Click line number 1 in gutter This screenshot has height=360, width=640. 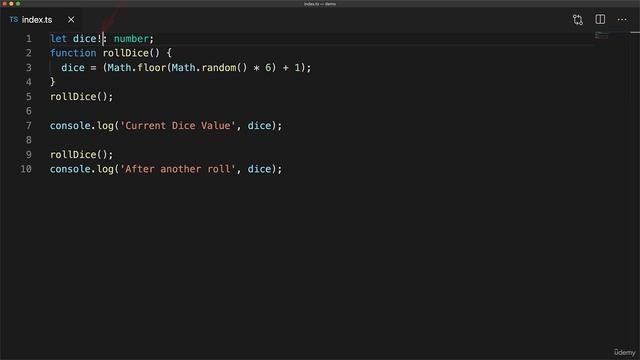(29, 39)
